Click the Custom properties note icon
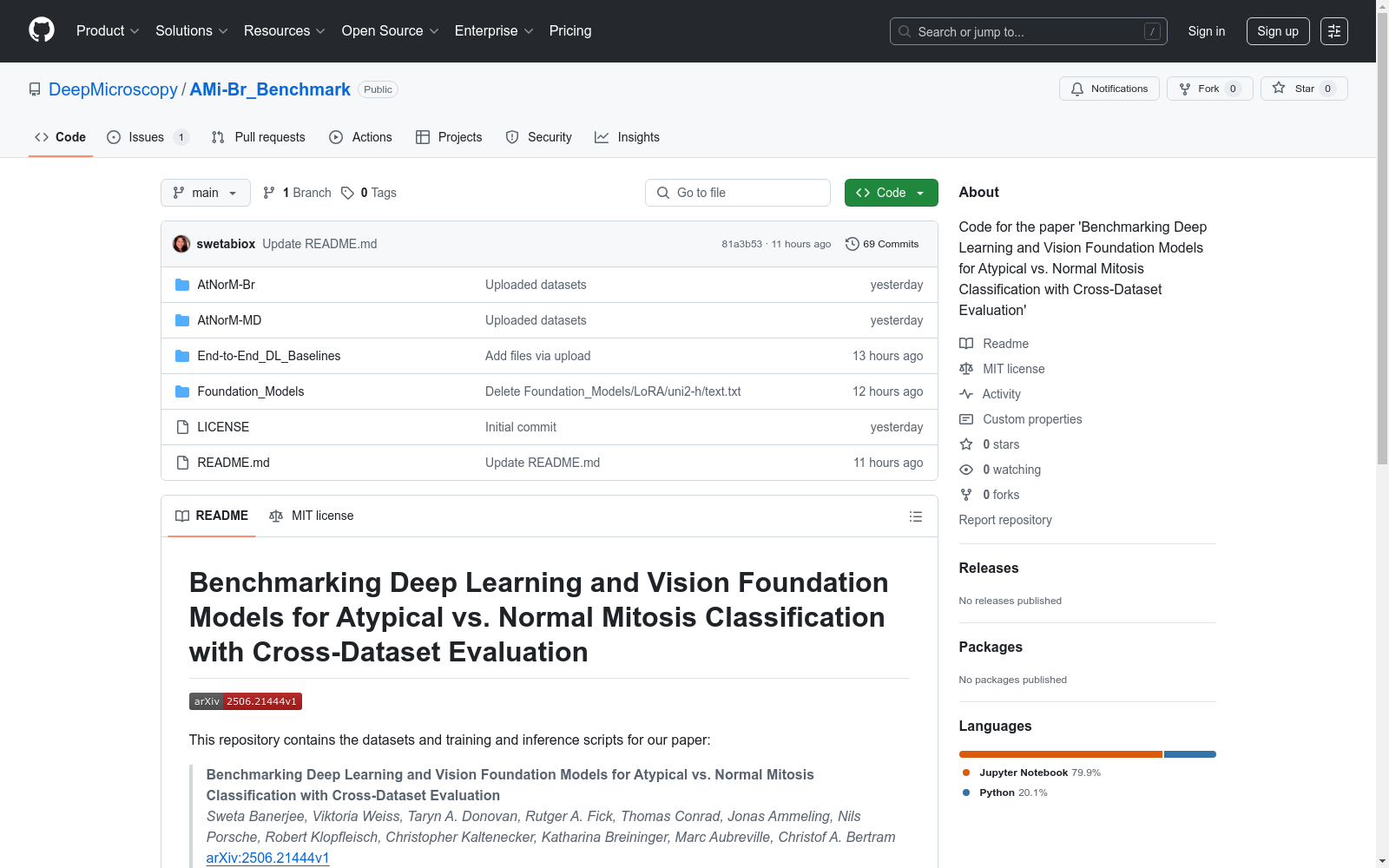The height and width of the screenshot is (868, 1389). coord(966,419)
